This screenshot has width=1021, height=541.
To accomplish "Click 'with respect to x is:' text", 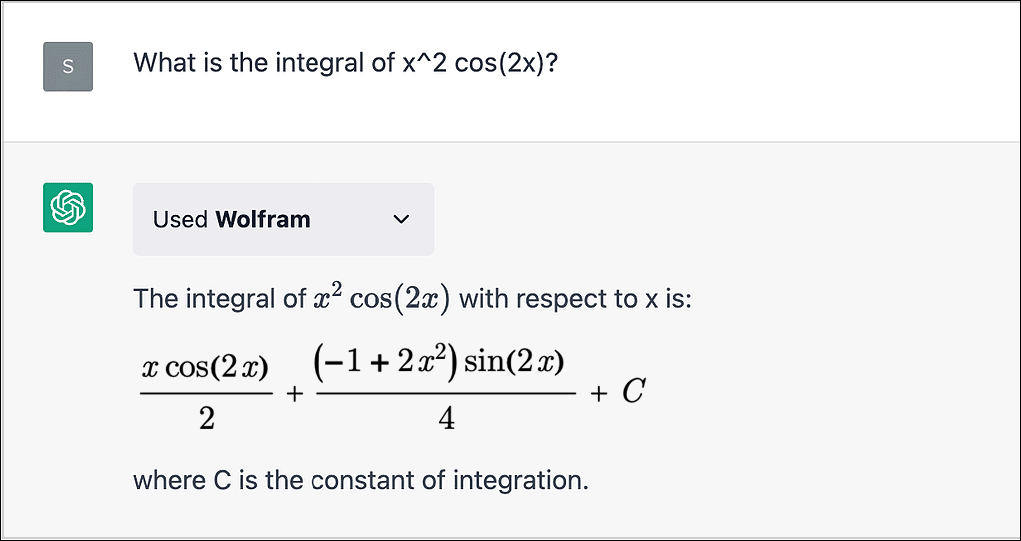I will (x=575, y=298).
